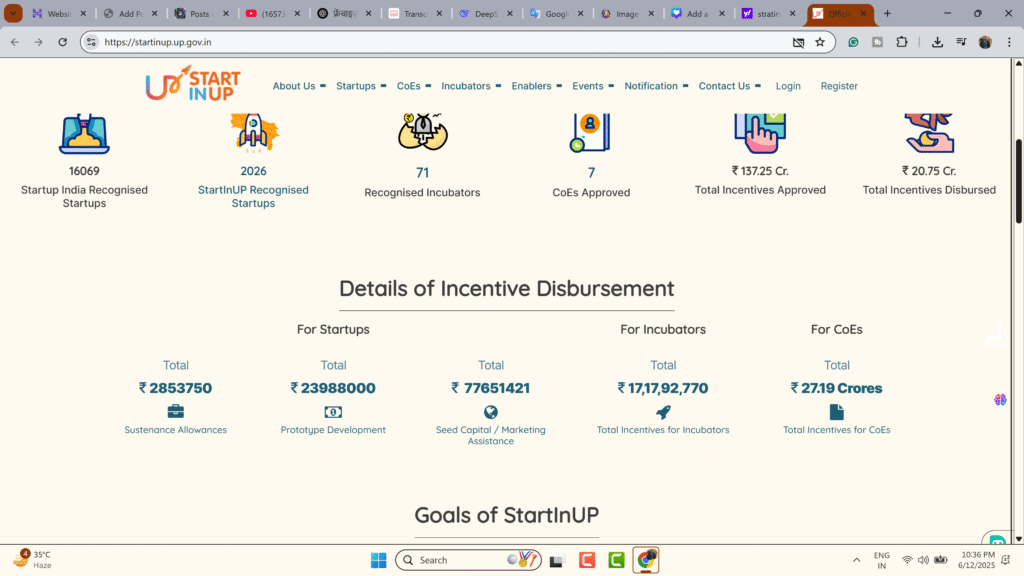1024x576 pixels.
Task: Go back to previous page
Action: [x=14, y=42]
